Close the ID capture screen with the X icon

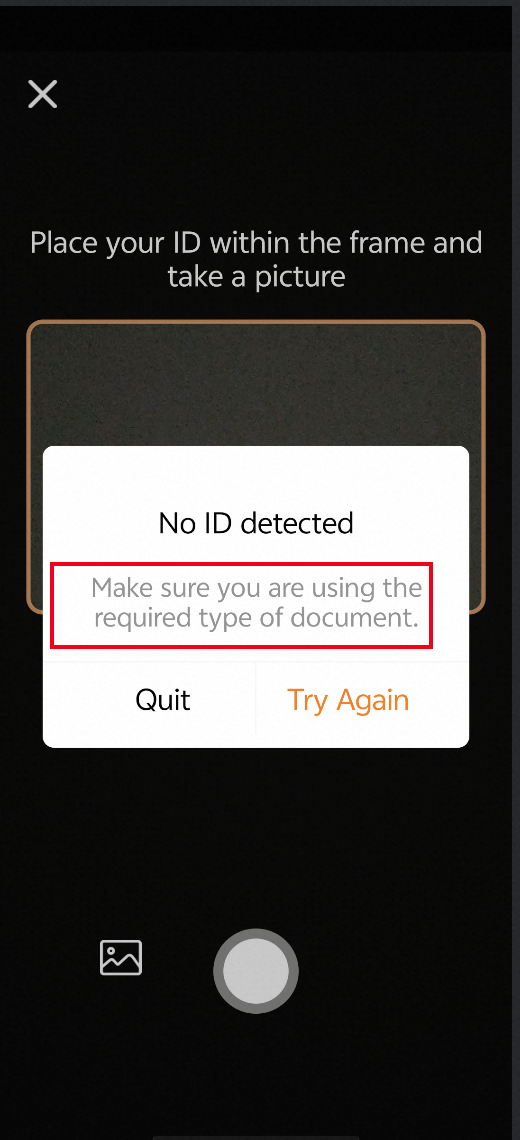[43, 95]
